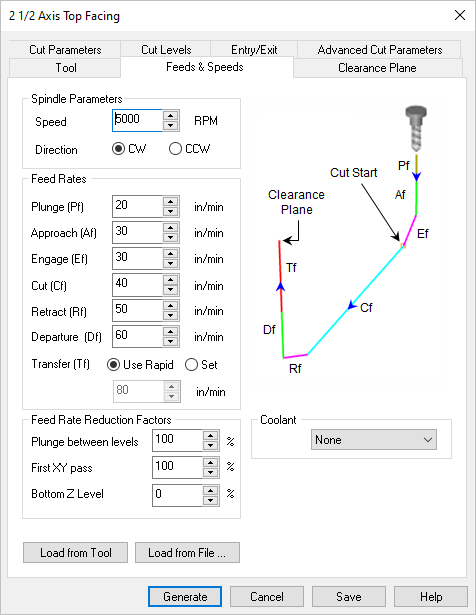This screenshot has height=615, width=476.
Task: Cancel the facing dialog
Action: [x=267, y=597]
